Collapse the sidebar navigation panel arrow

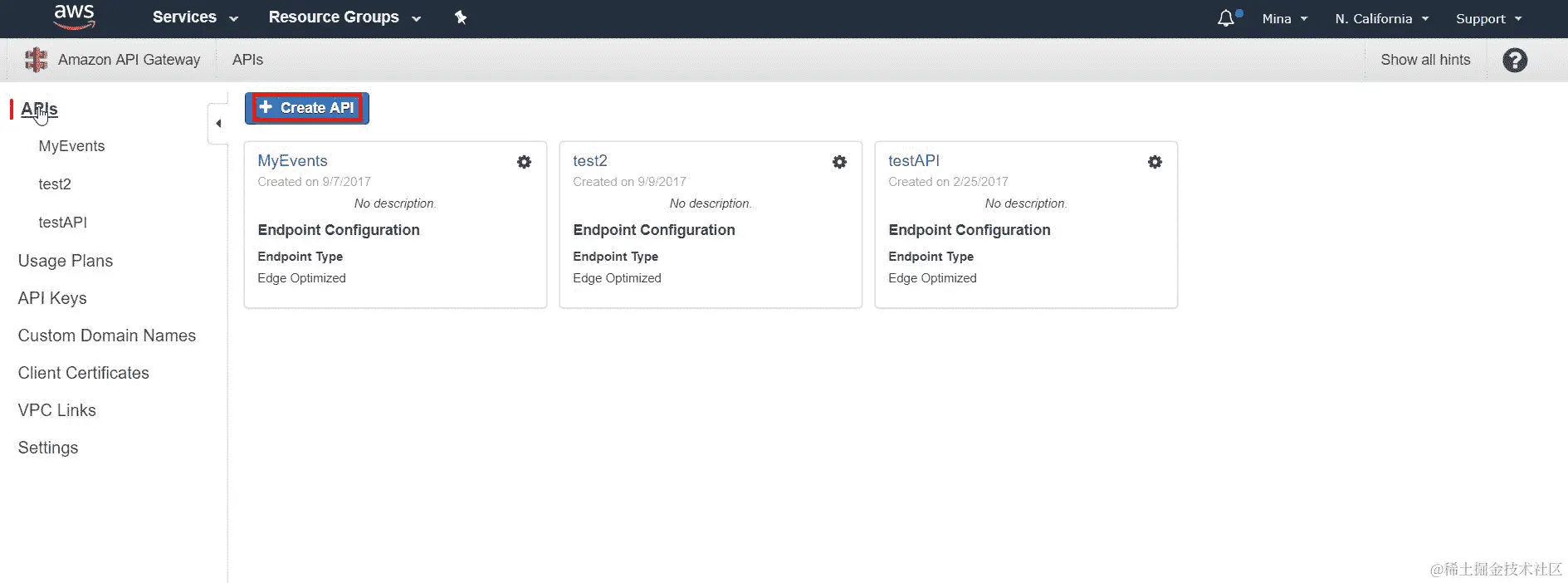click(x=218, y=124)
